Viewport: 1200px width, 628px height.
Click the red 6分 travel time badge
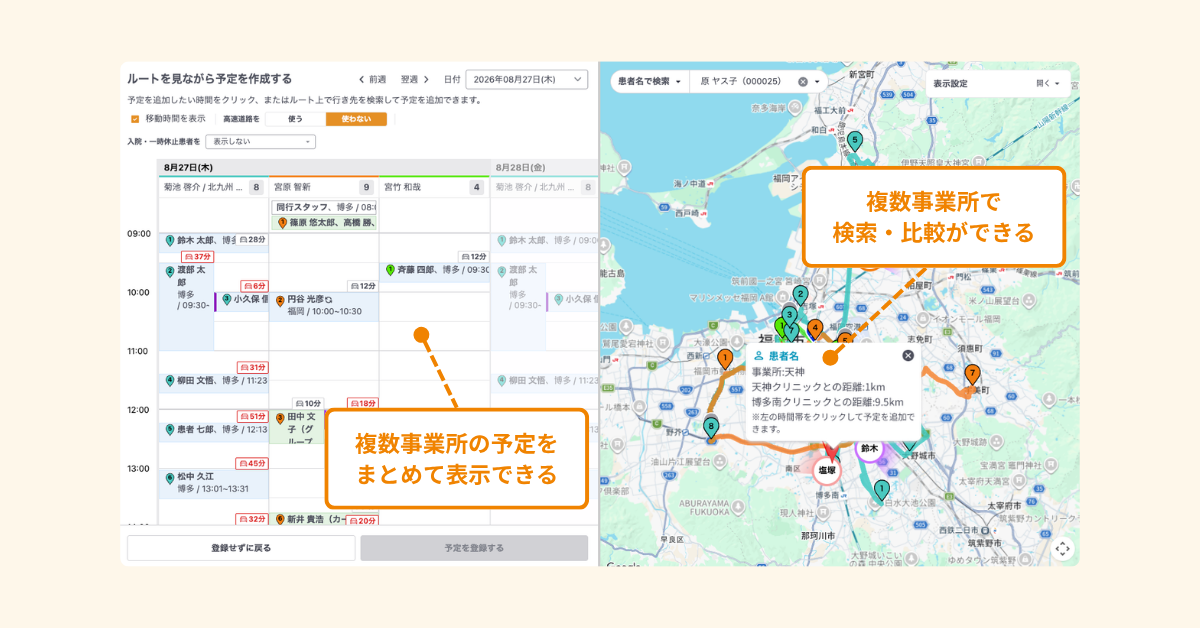pos(254,286)
